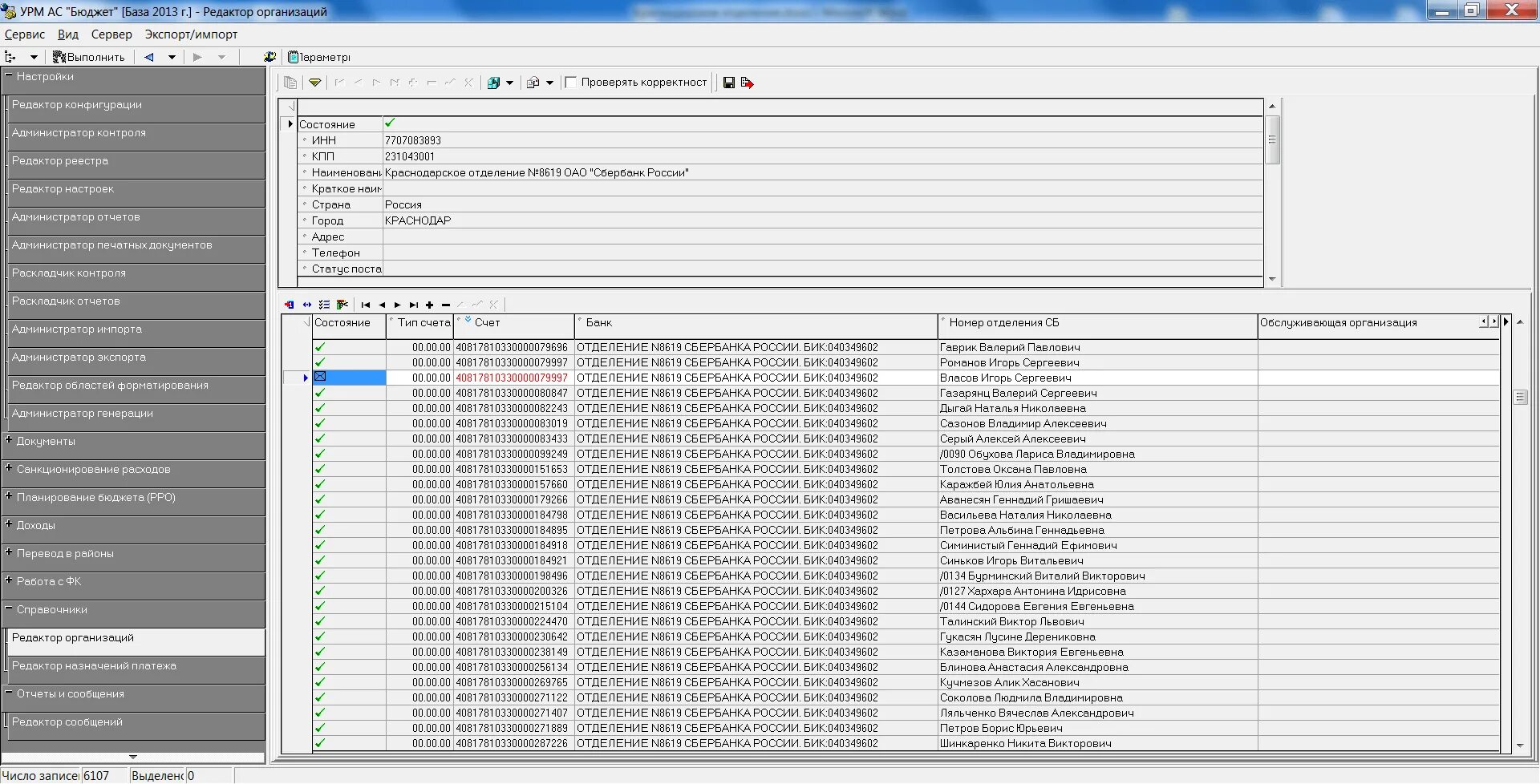Select account 40817810330000080847 cell
The height and width of the screenshot is (784, 1540).
(513, 393)
